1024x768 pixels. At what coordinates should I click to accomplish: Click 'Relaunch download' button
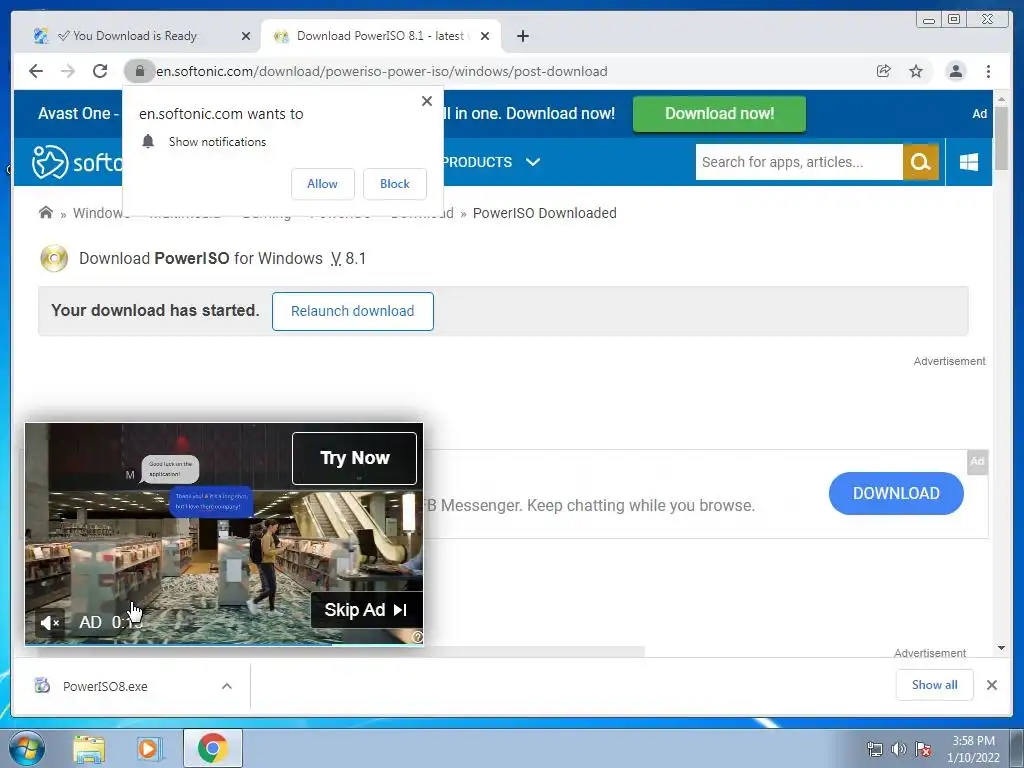pos(353,312)
